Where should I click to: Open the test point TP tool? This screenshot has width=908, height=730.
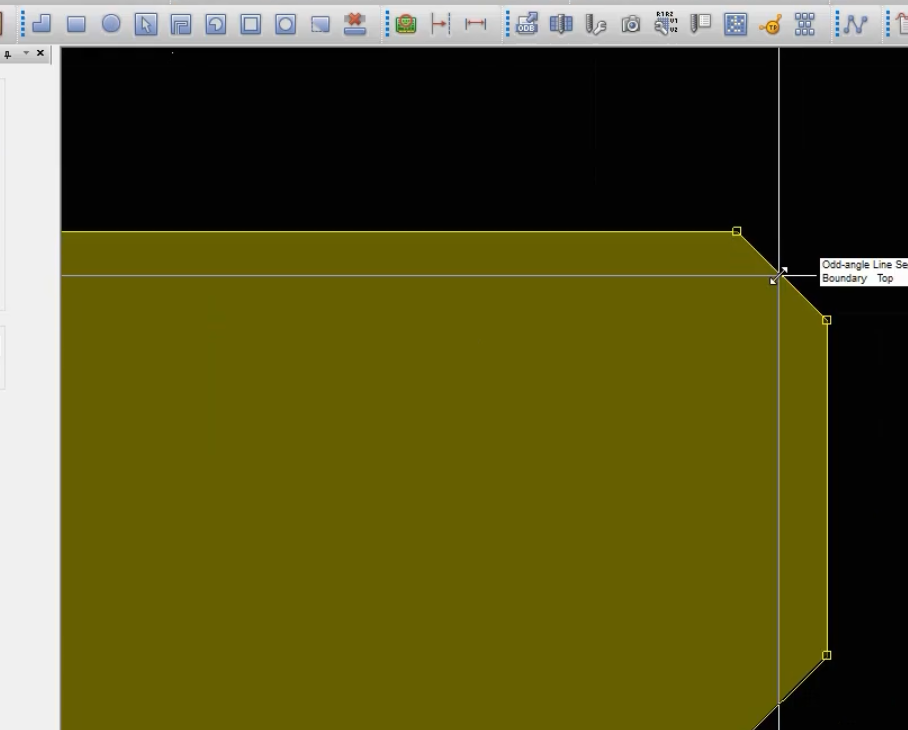point(770,25)
